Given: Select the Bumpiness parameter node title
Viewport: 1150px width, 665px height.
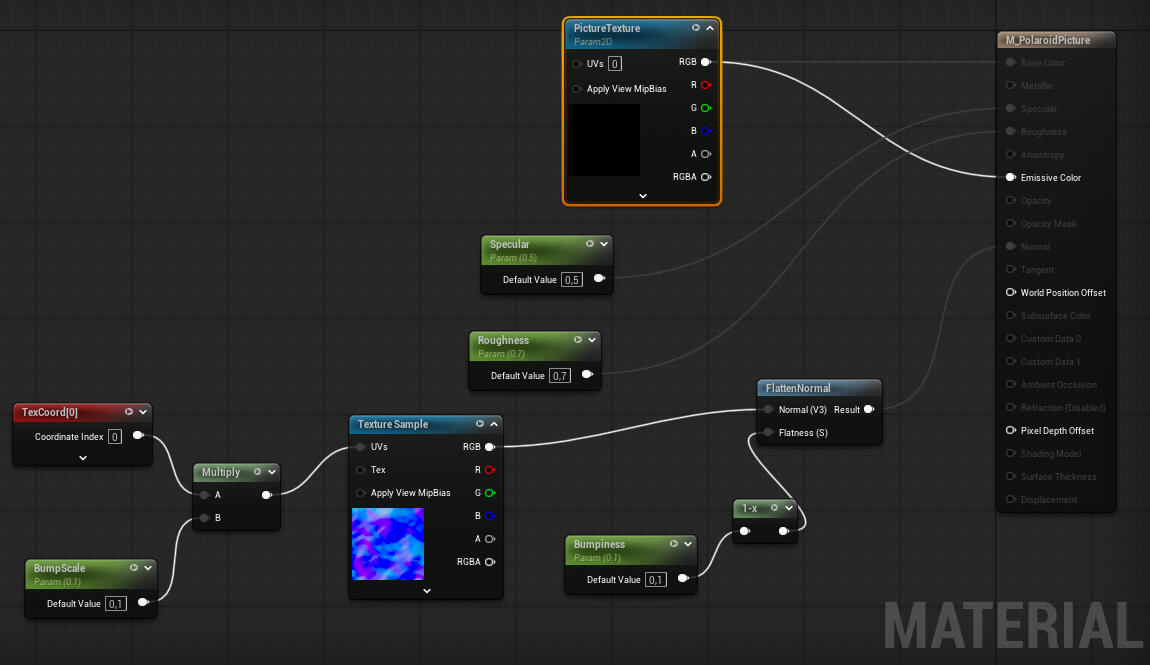Looking at the screenshot, I should 599,545.
